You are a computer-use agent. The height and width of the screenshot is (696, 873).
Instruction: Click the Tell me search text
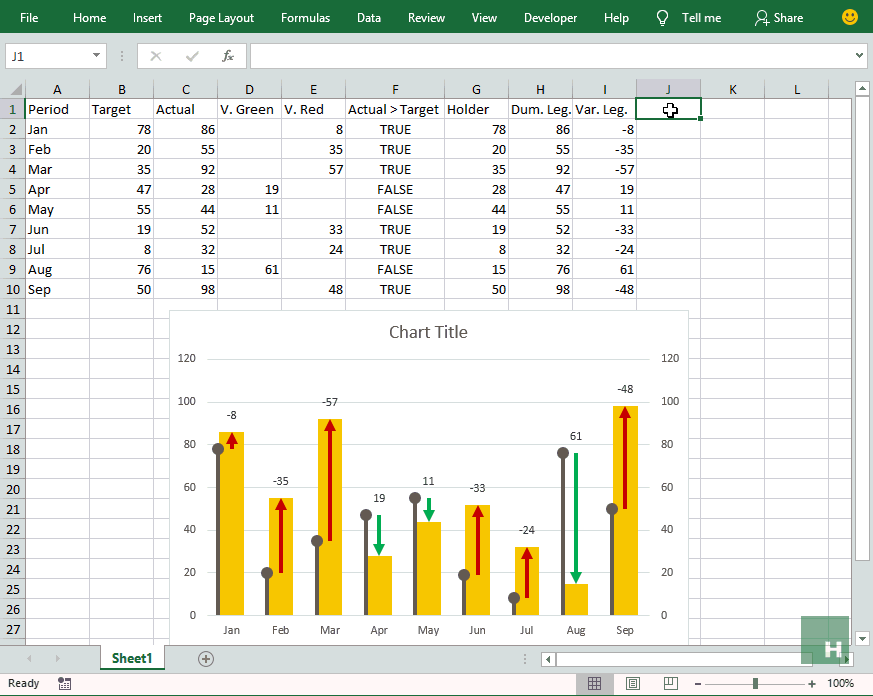pyautogui.click(x=701, y=18)
